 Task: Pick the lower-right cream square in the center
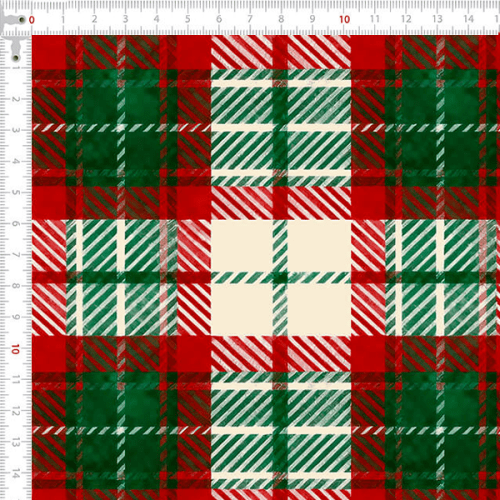pos(319,310)
